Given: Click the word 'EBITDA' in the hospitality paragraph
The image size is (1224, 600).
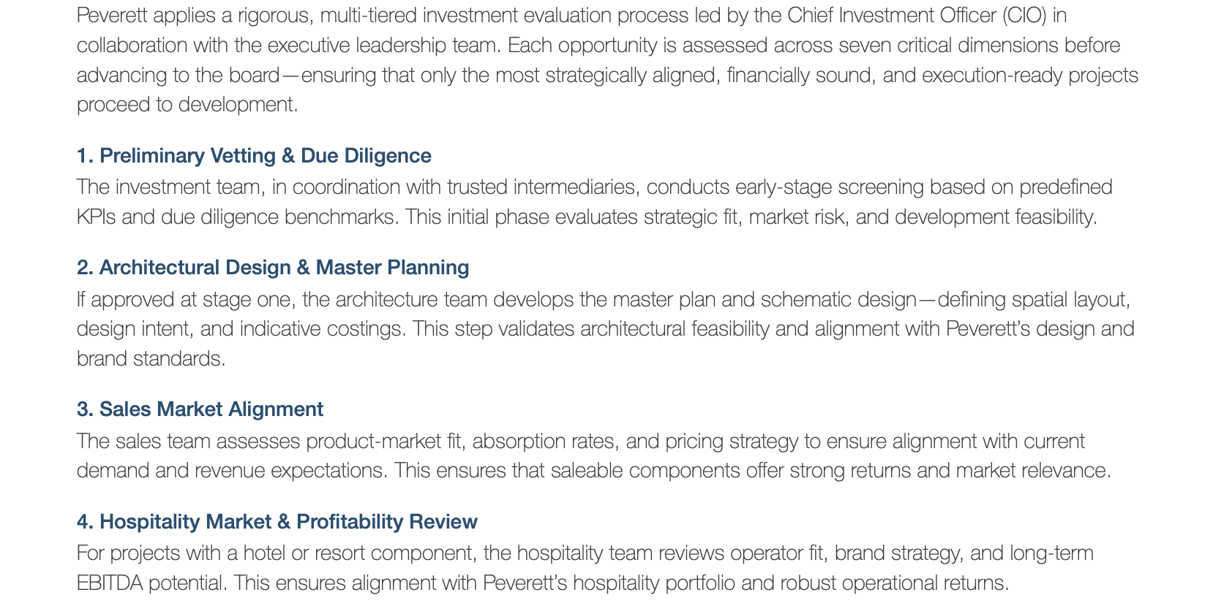Looking at the screenshot, I should (110, 583).
